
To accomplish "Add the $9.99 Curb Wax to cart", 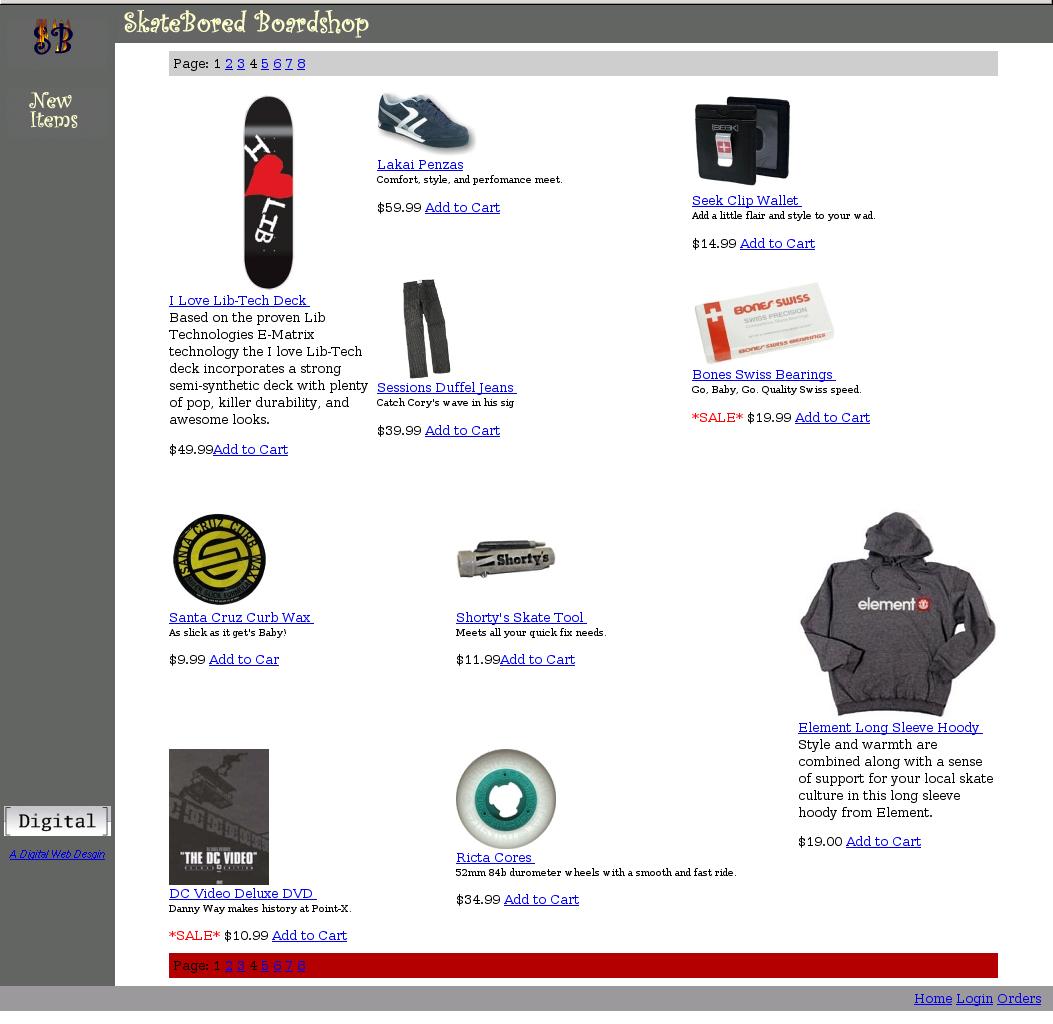I will [x=244, y=659].
